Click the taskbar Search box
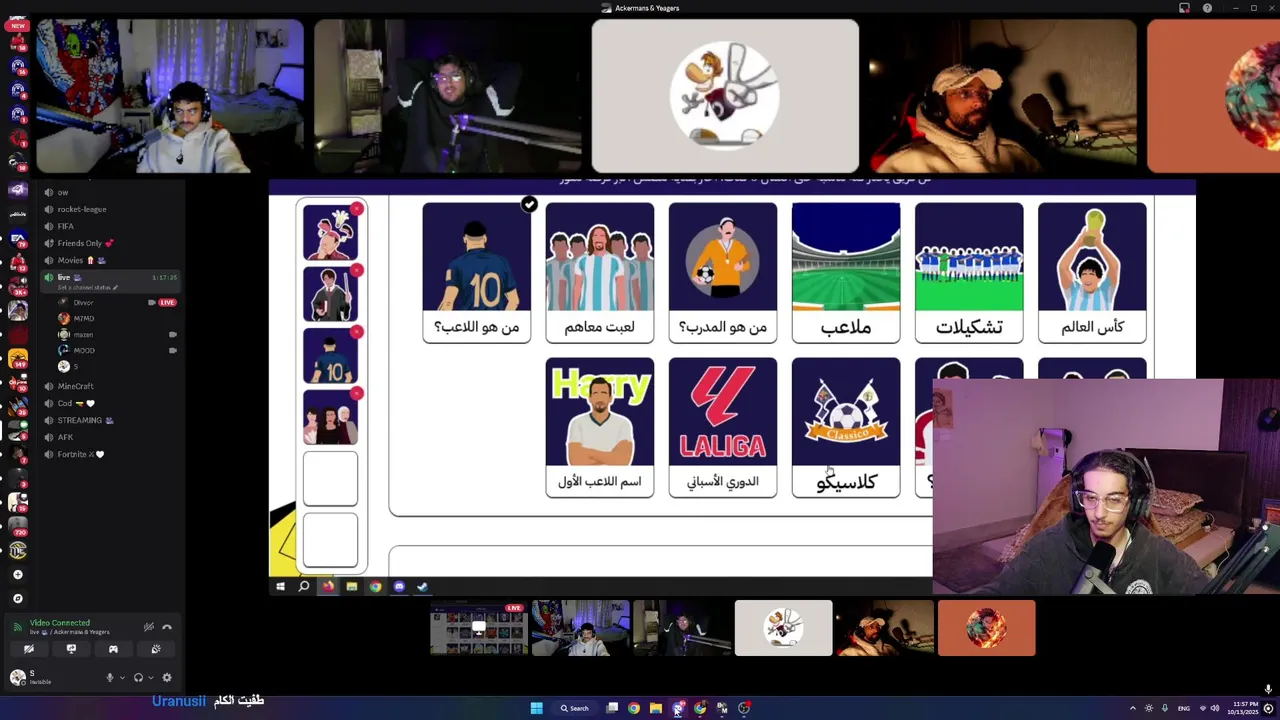Image resolution: width=1280 pixels, height=720 pixels. click(x=575, y=708)
